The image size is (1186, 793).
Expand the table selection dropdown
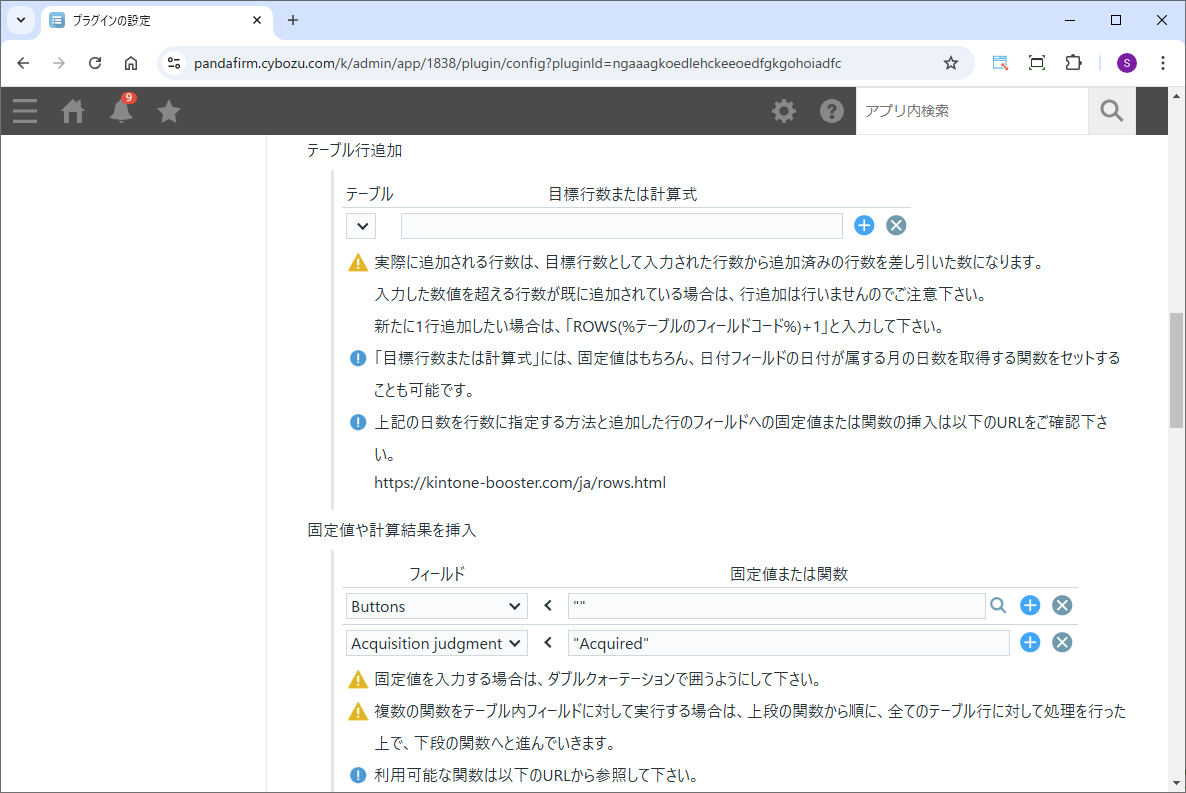pyautogui.click(x=361, y=226)
